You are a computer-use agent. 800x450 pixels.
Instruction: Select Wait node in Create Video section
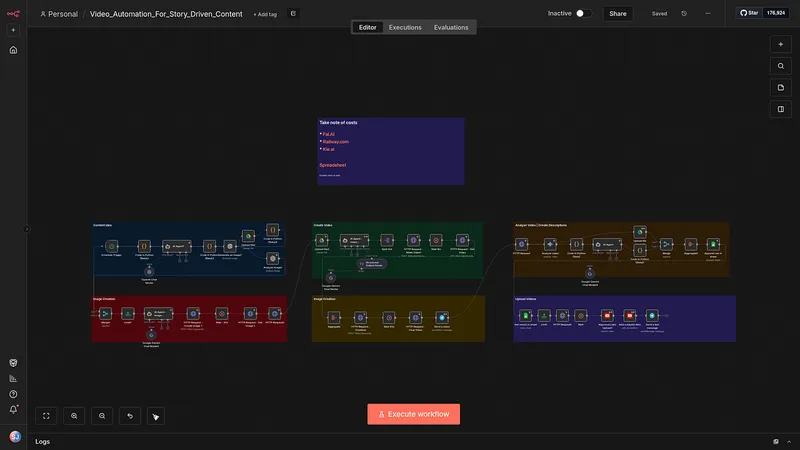pyautogui.click(x=436, y=240)
